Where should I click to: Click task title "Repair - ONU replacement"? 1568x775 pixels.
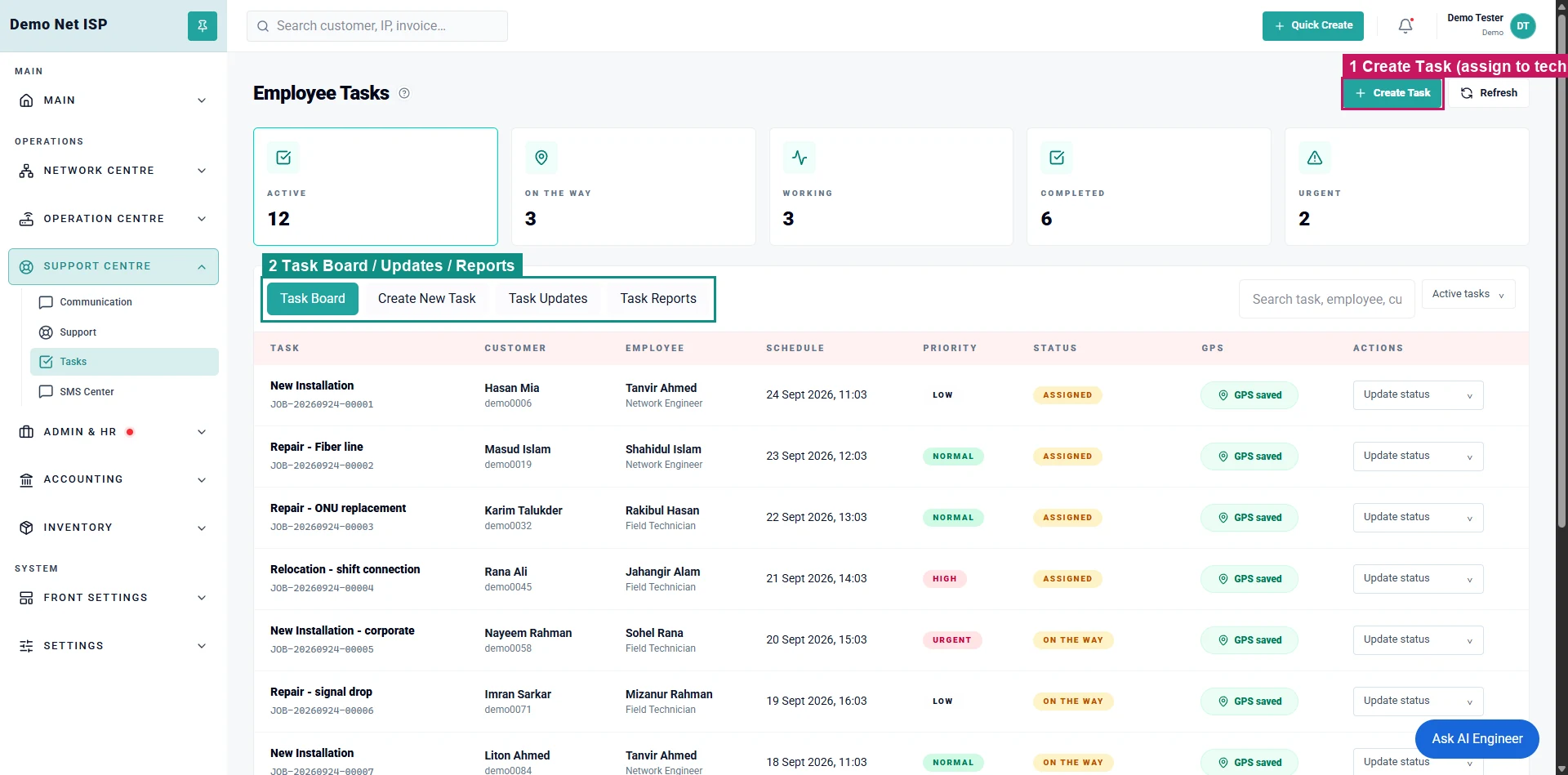pos(338,508)
